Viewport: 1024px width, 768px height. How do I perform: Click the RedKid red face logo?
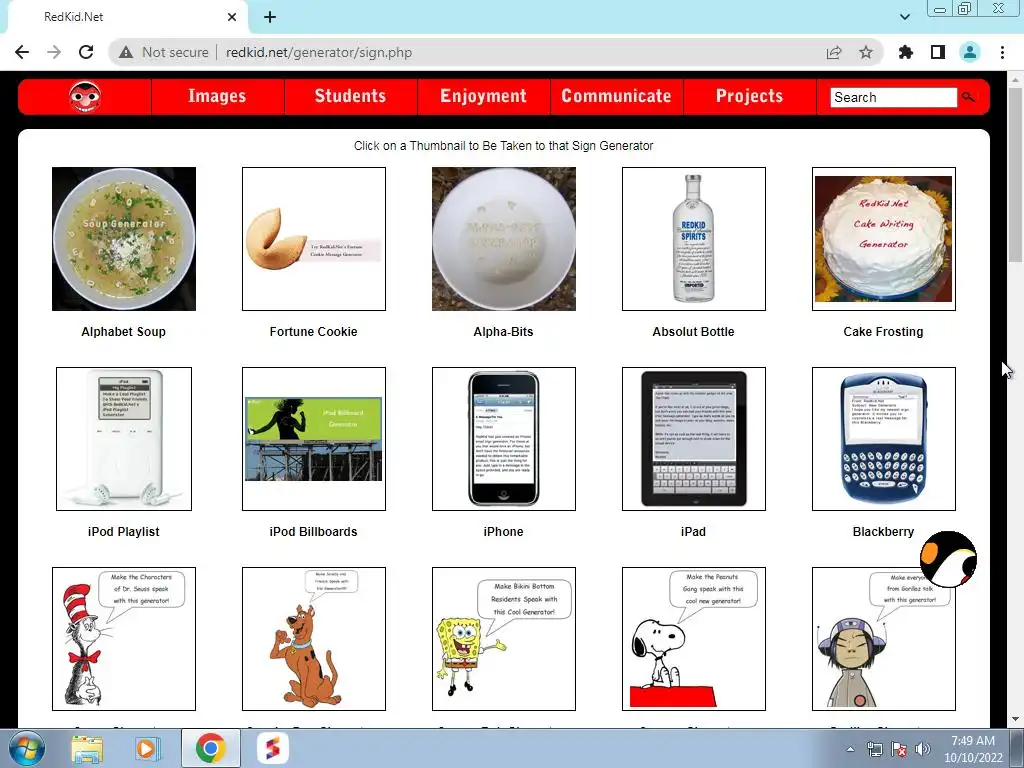click(x=85, y=97)
